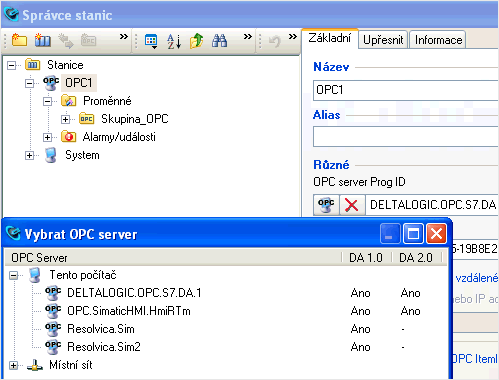Viewport: 499px width, 380px height.
Task: Click the DA 1.0 column header
Action: click(x=367, y=258)
